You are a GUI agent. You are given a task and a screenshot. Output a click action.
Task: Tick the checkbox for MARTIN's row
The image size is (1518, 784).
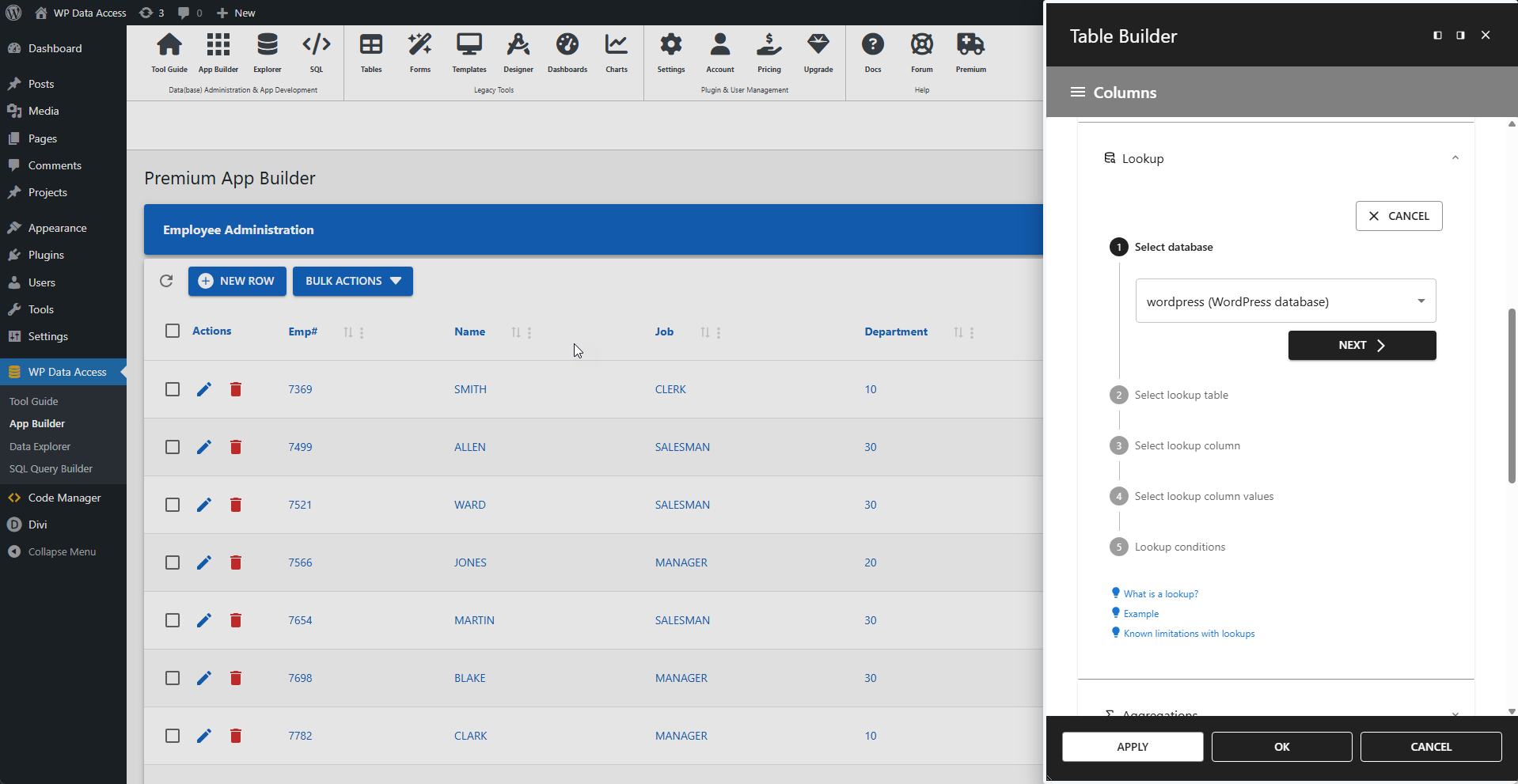pos(172,620)
